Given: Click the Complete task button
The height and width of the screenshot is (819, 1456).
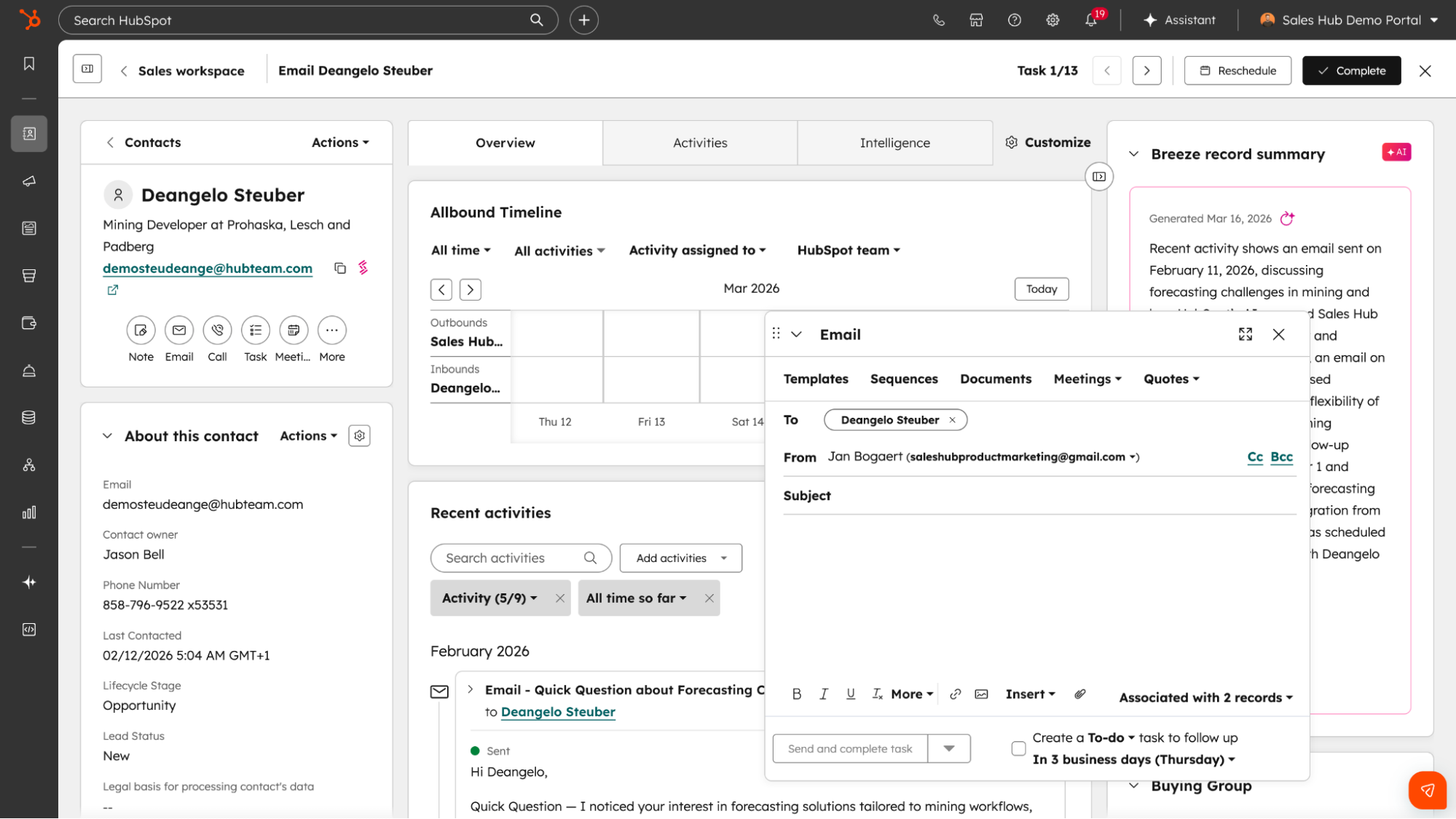Looking at the screenshot, I should tap(1351, 71).
